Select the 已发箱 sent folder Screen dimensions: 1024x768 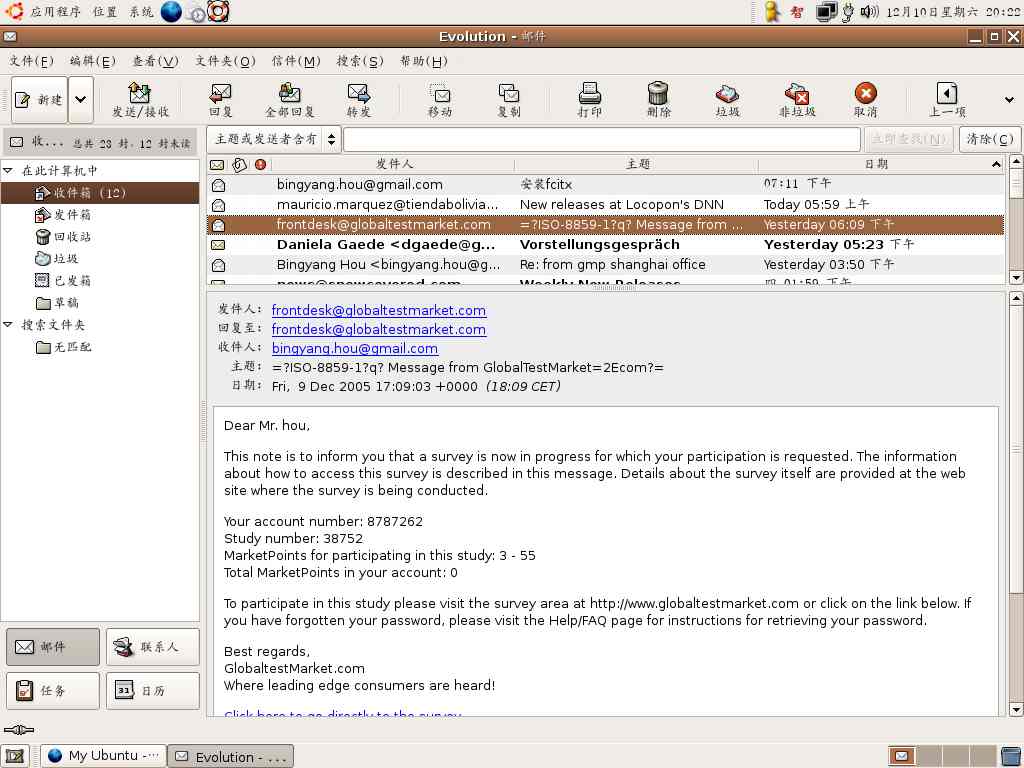coord(63,281)
